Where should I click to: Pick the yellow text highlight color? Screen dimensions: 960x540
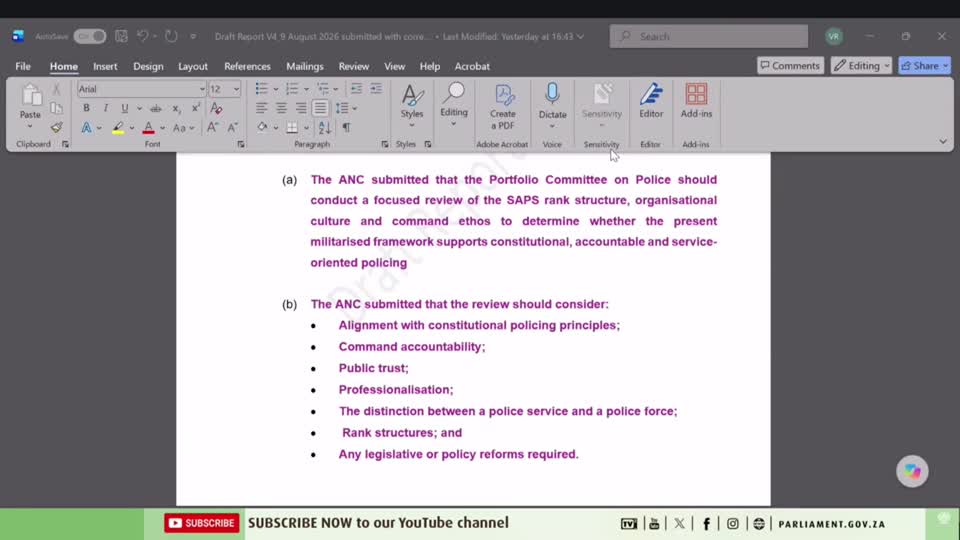point(118,127)
